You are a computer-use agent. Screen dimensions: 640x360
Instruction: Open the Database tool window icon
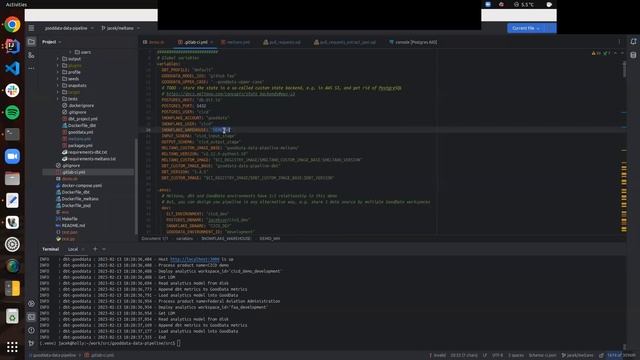[x=633, y=55]
